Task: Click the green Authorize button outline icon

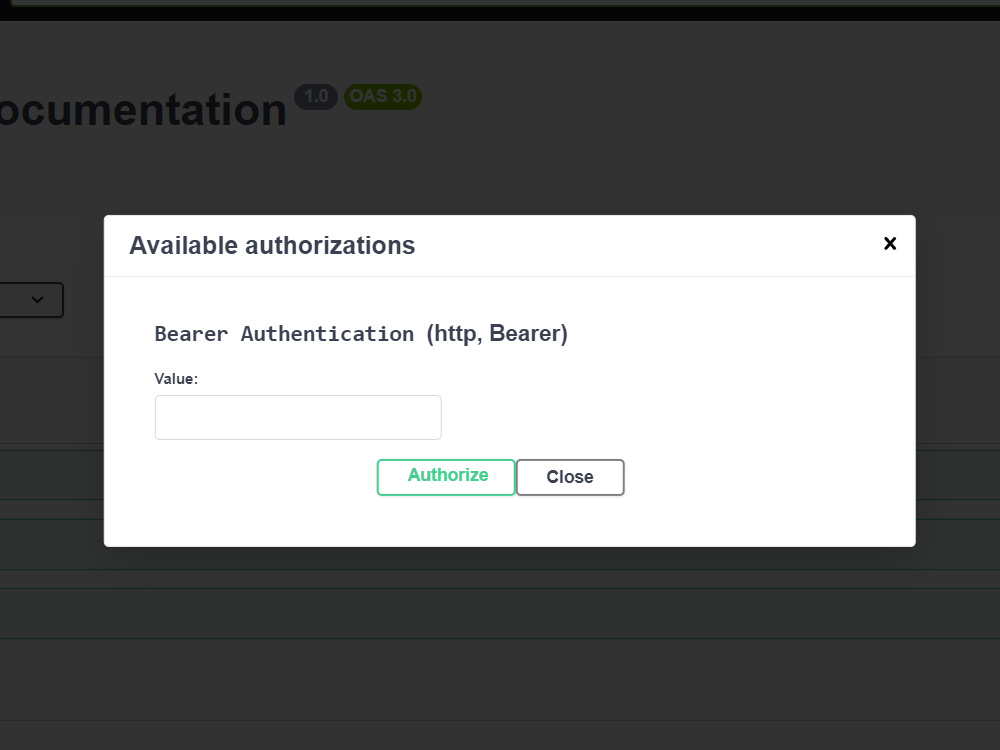Action: coord(446,476)
